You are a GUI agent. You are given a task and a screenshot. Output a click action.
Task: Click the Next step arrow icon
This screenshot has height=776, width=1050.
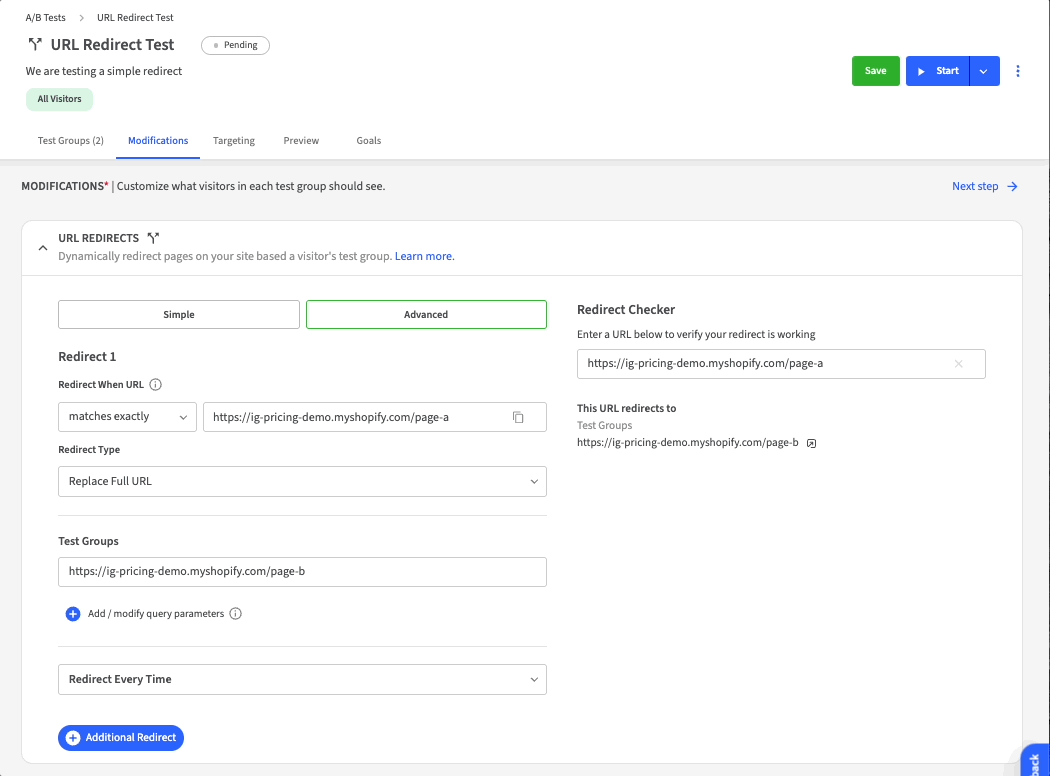click(x=1012, y=186)
